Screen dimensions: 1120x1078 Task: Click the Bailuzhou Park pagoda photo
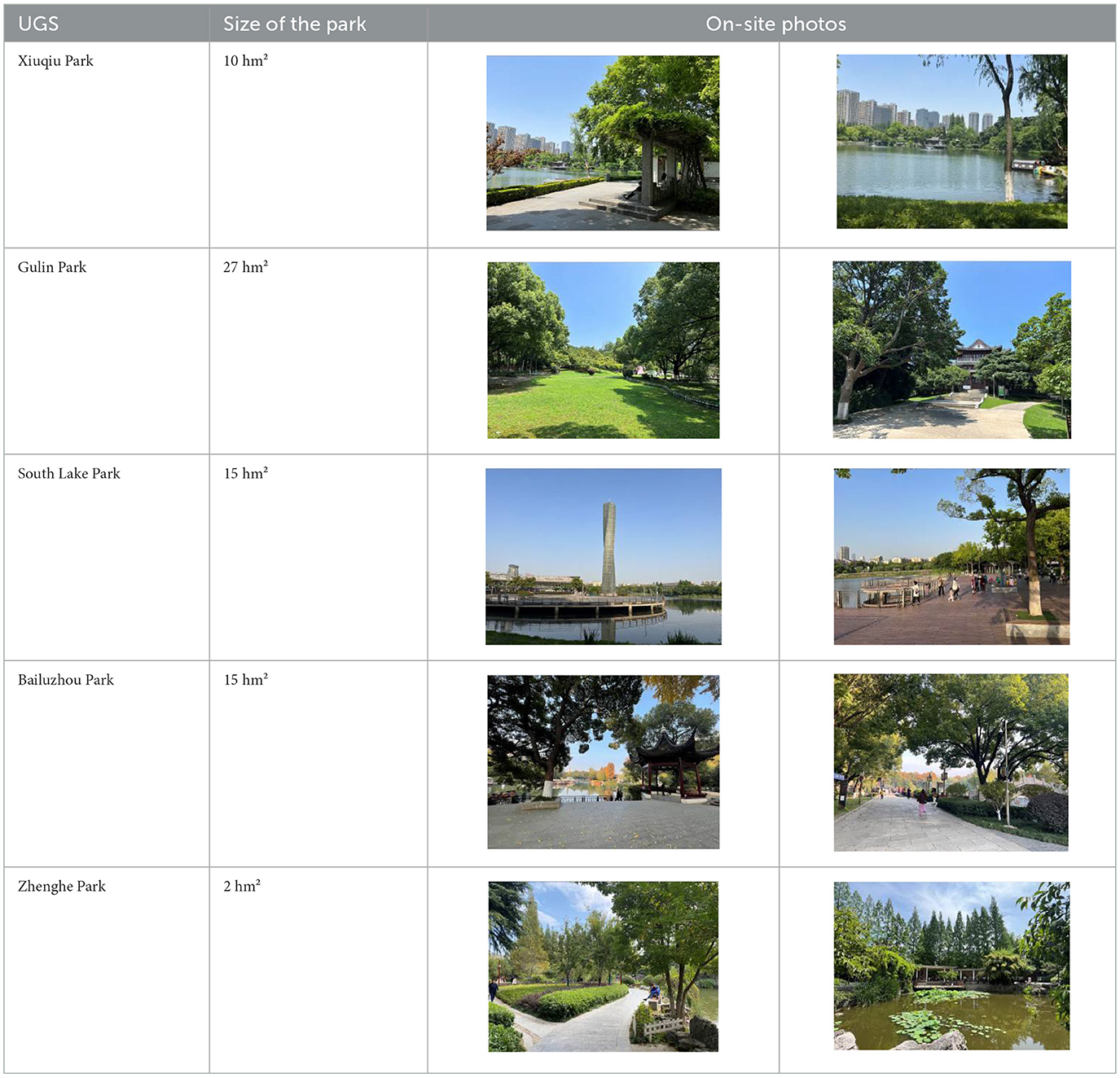click(x=603, y=762)
